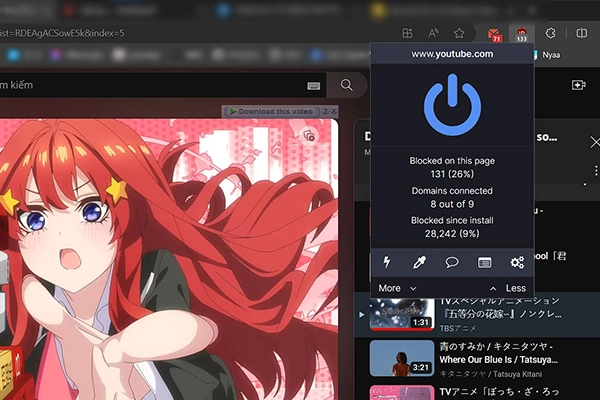Open the uBlock dashboard gears icon

coord(516,262)
